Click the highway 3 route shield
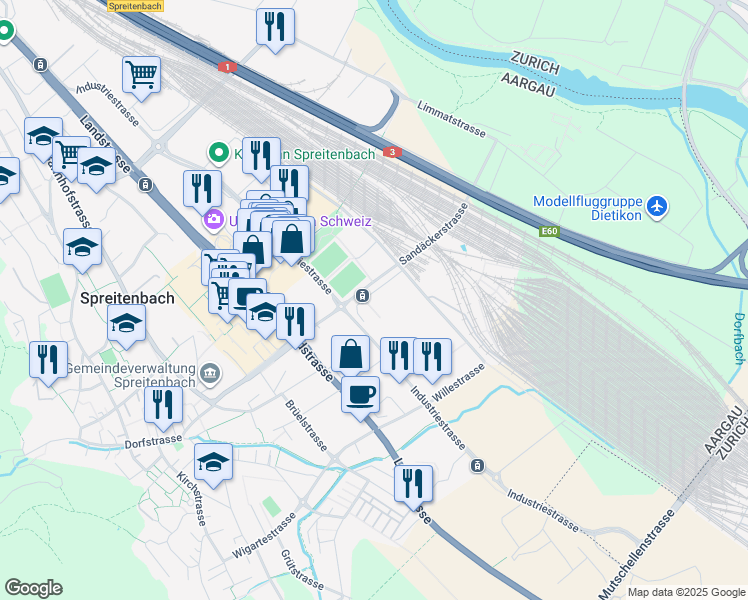This screenshot has width=748, height=600. (392, 152)
